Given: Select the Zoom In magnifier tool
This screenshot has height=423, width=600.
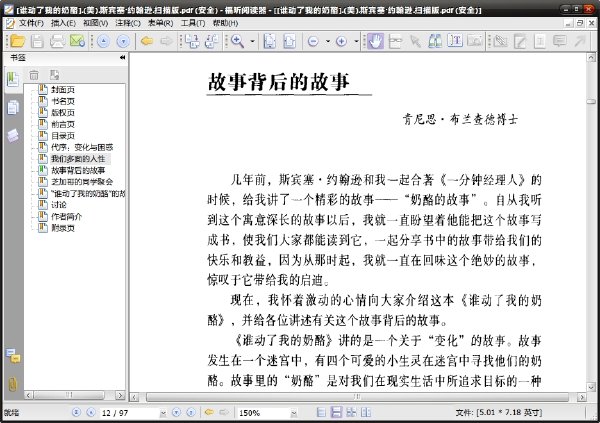Looking at the screenshot, I should click(x=237, y=41).
